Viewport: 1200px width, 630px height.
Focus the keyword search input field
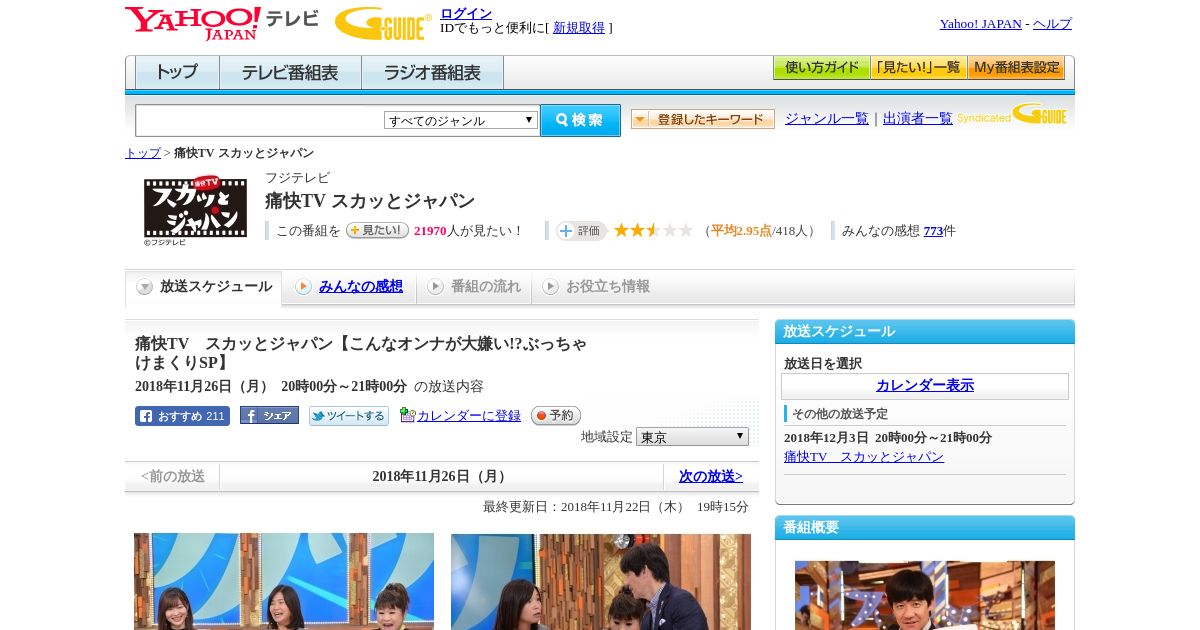[x=260, y=120]
